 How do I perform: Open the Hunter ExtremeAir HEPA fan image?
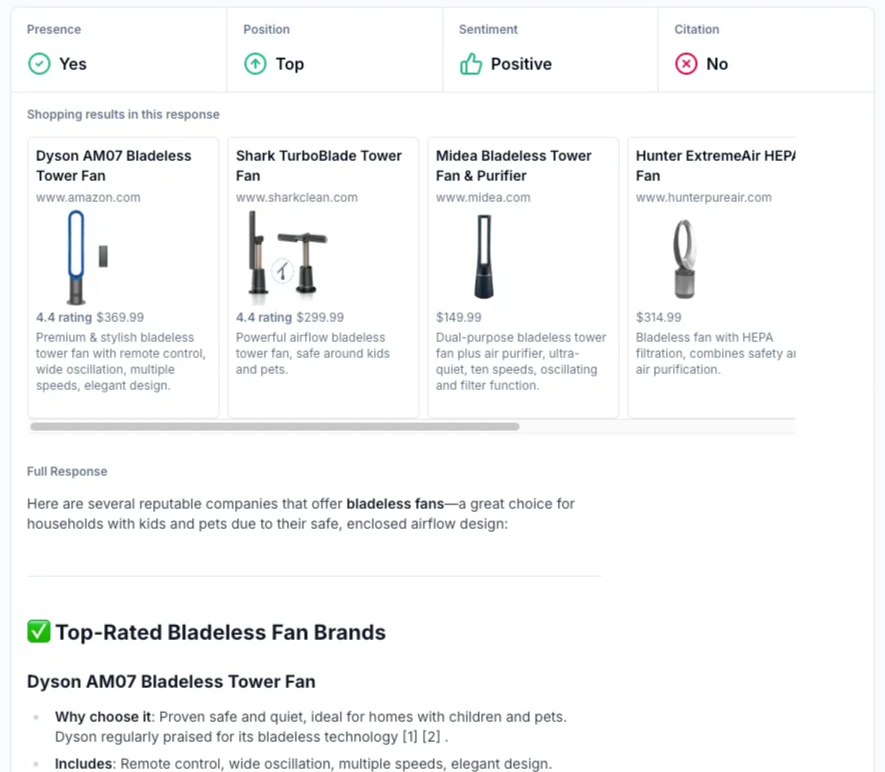684,258
